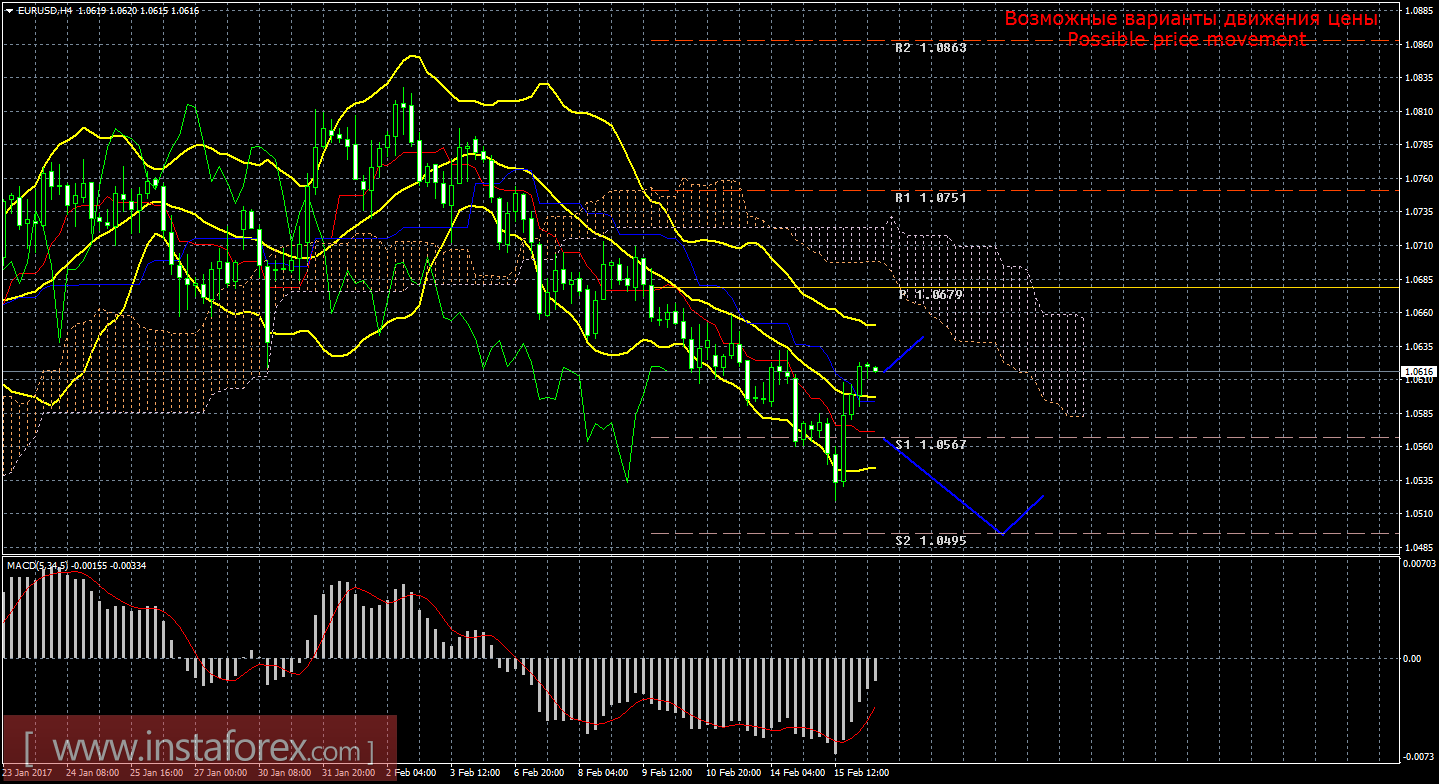Click the 10 Feb 20:00 time label
Viewport: 1439px width, 784px height.
(x=731, y=773)
